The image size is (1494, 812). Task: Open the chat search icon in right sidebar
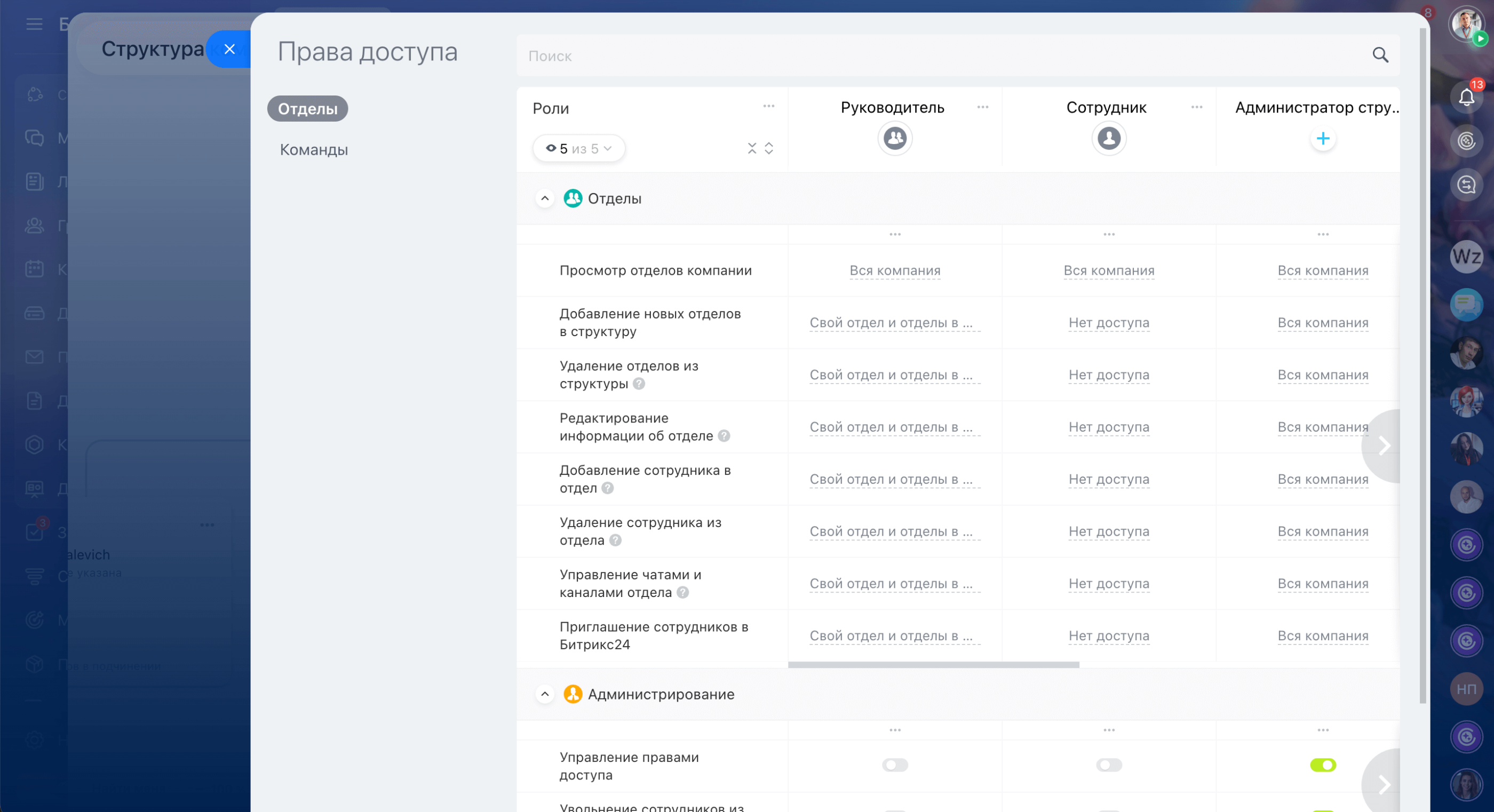coord(1466,185)
